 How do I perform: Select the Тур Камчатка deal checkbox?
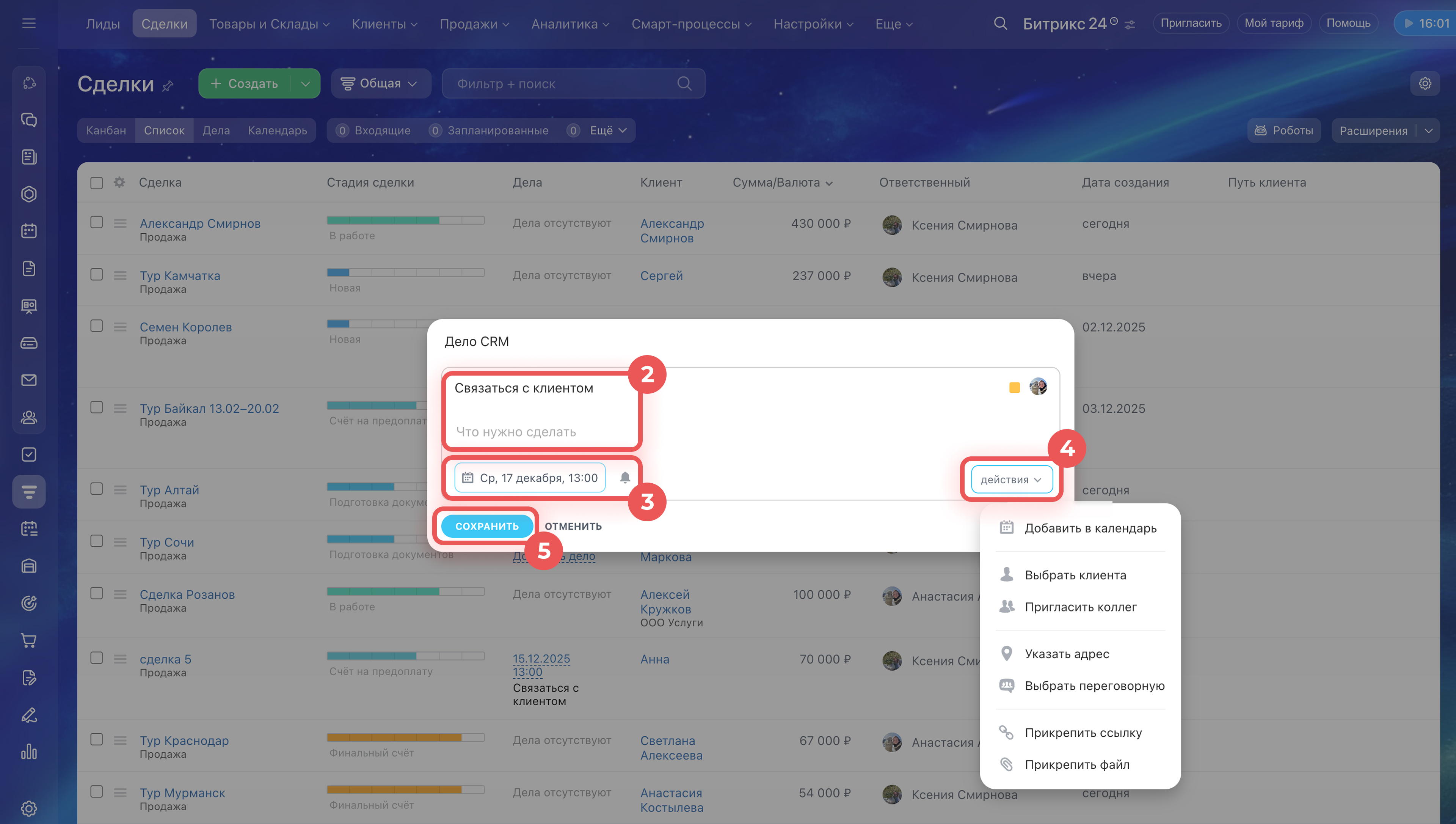97,275
